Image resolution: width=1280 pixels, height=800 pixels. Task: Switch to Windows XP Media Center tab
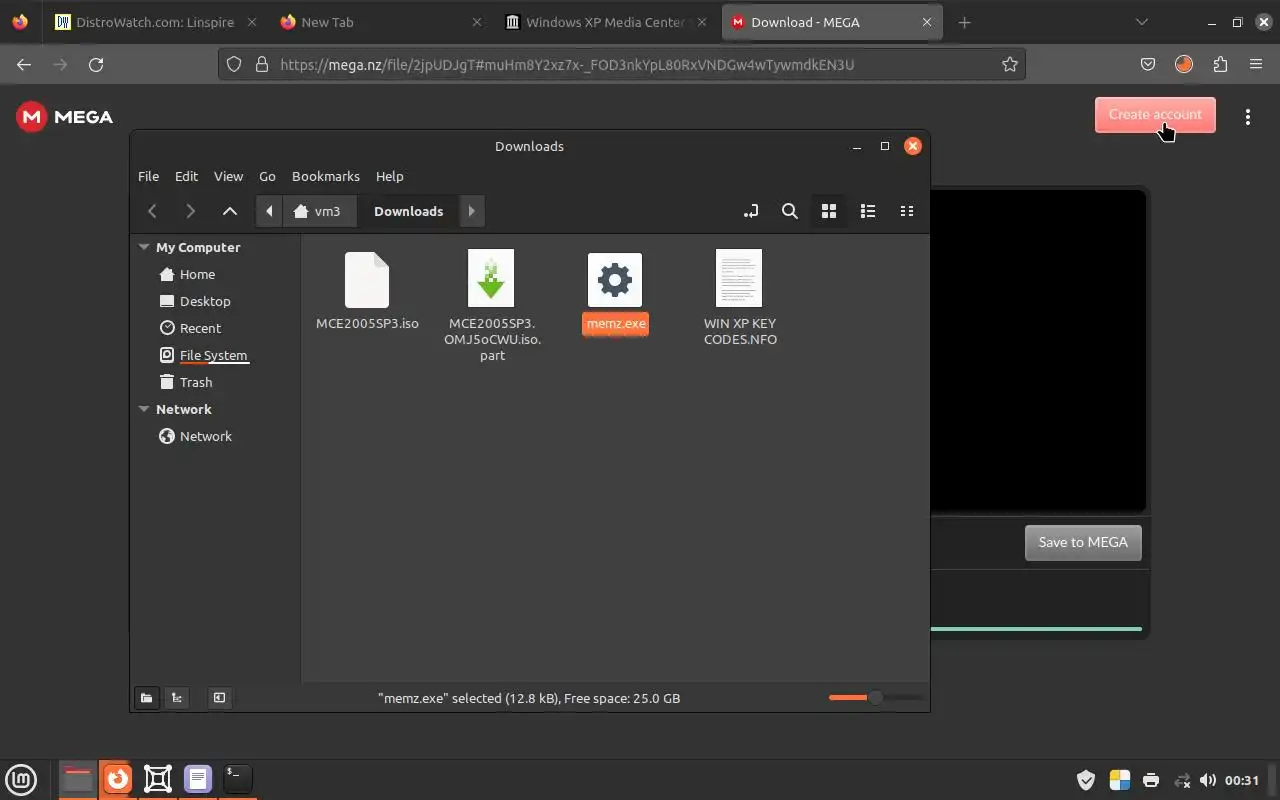click(606, 22)
